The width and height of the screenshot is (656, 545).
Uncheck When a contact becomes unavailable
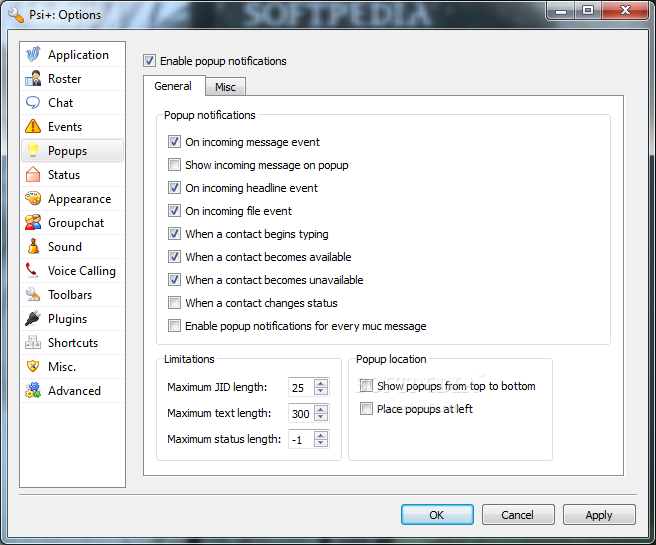[174, 280]
